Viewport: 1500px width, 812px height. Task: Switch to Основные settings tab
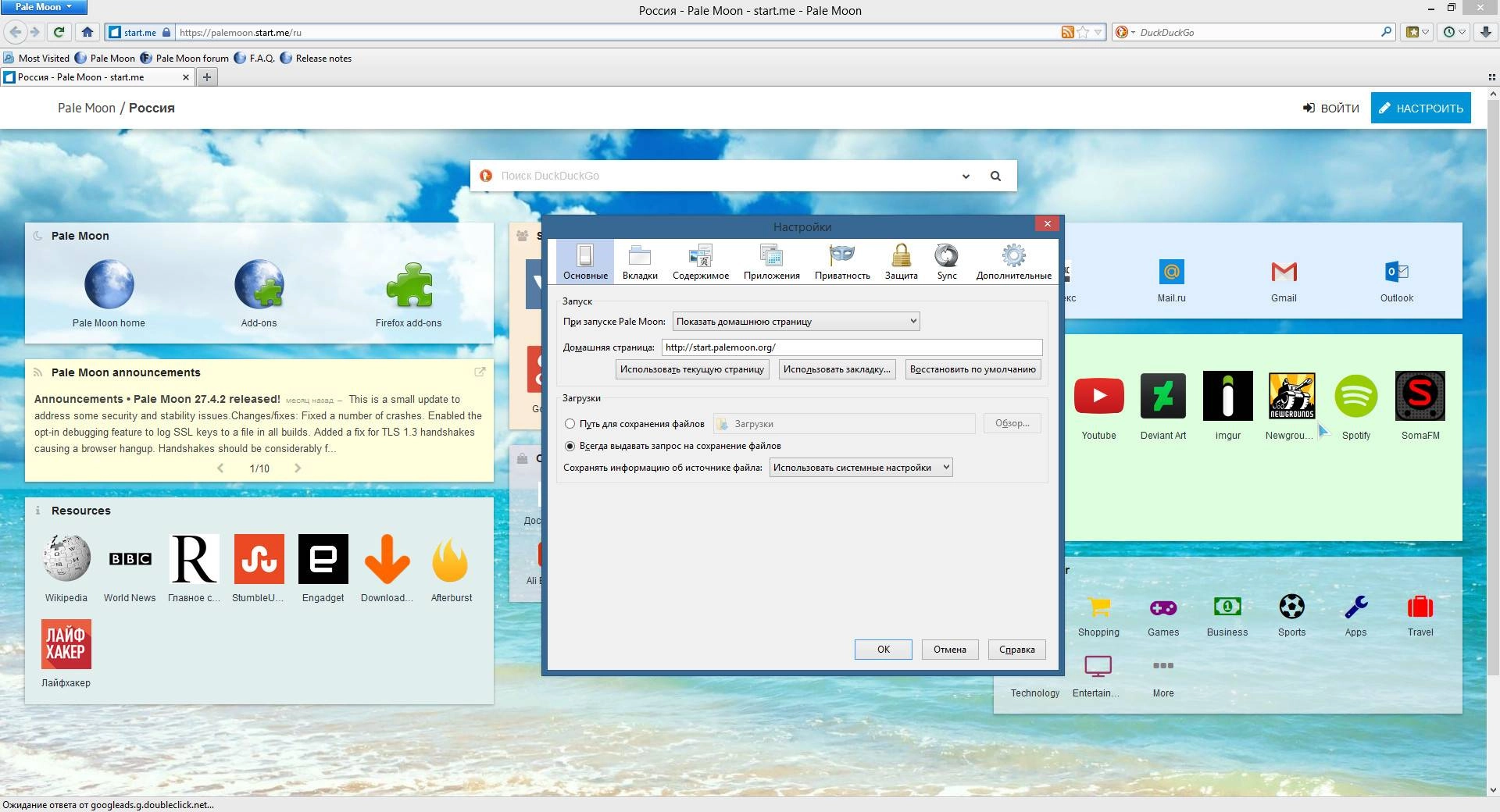point(585,262)
